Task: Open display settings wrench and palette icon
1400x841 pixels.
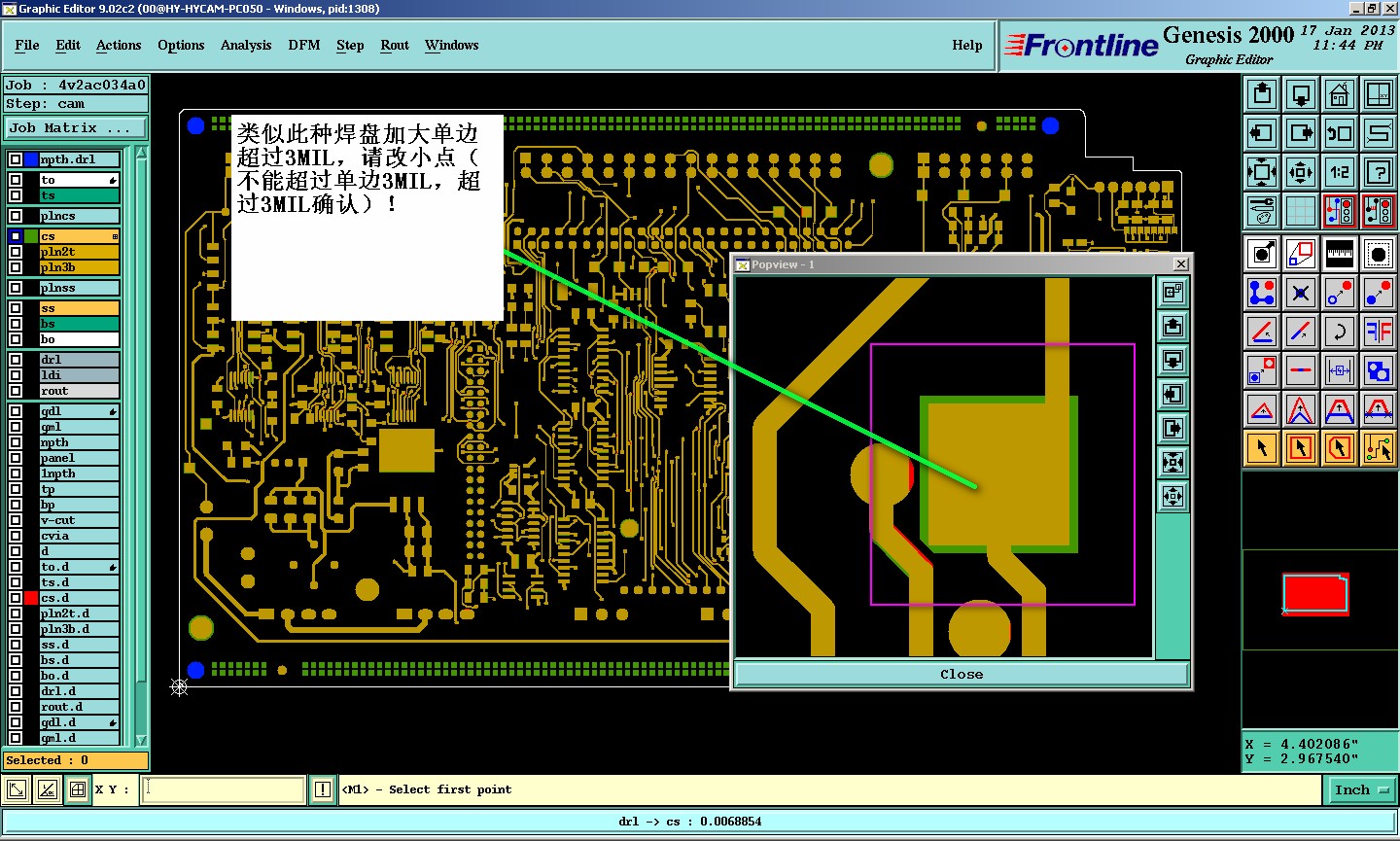Action: tap(1262, 210)
